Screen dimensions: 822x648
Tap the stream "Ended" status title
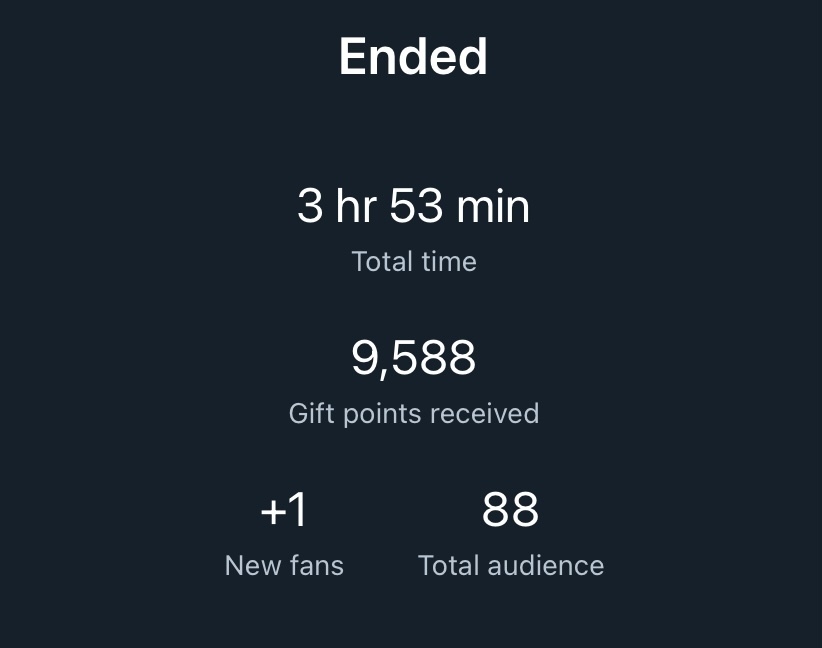point(413,57)
